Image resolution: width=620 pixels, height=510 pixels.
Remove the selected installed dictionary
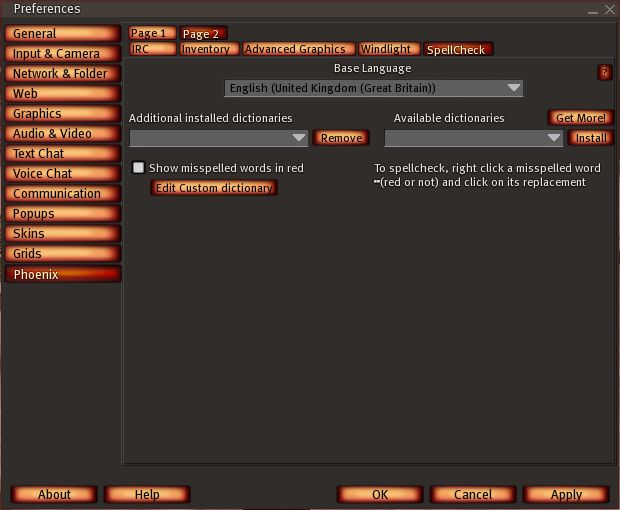point(341,138)
